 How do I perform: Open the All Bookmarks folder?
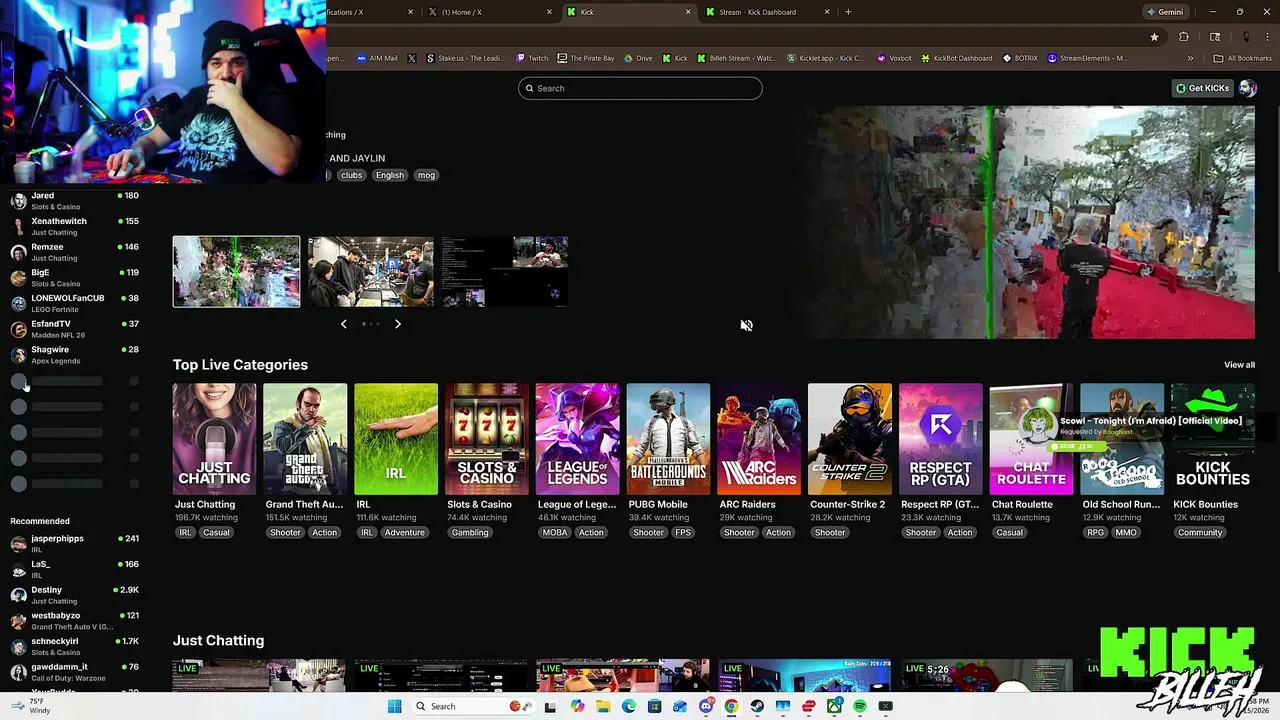[x=1243, y=58]
